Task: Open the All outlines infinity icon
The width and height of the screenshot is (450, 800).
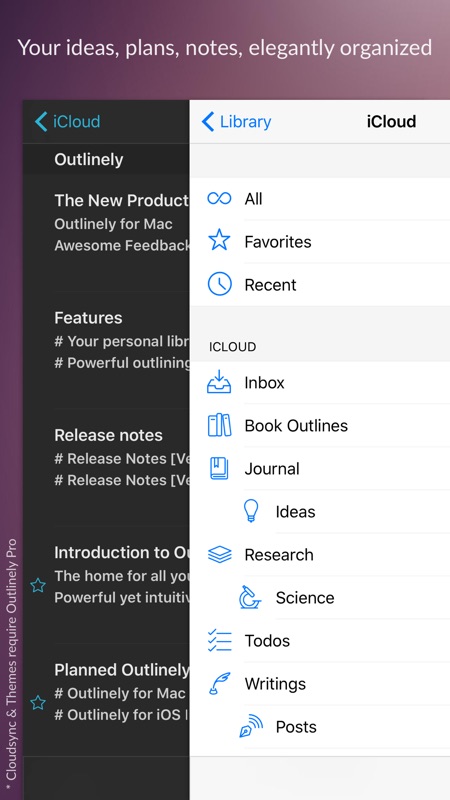Action: tap(219, 198)
